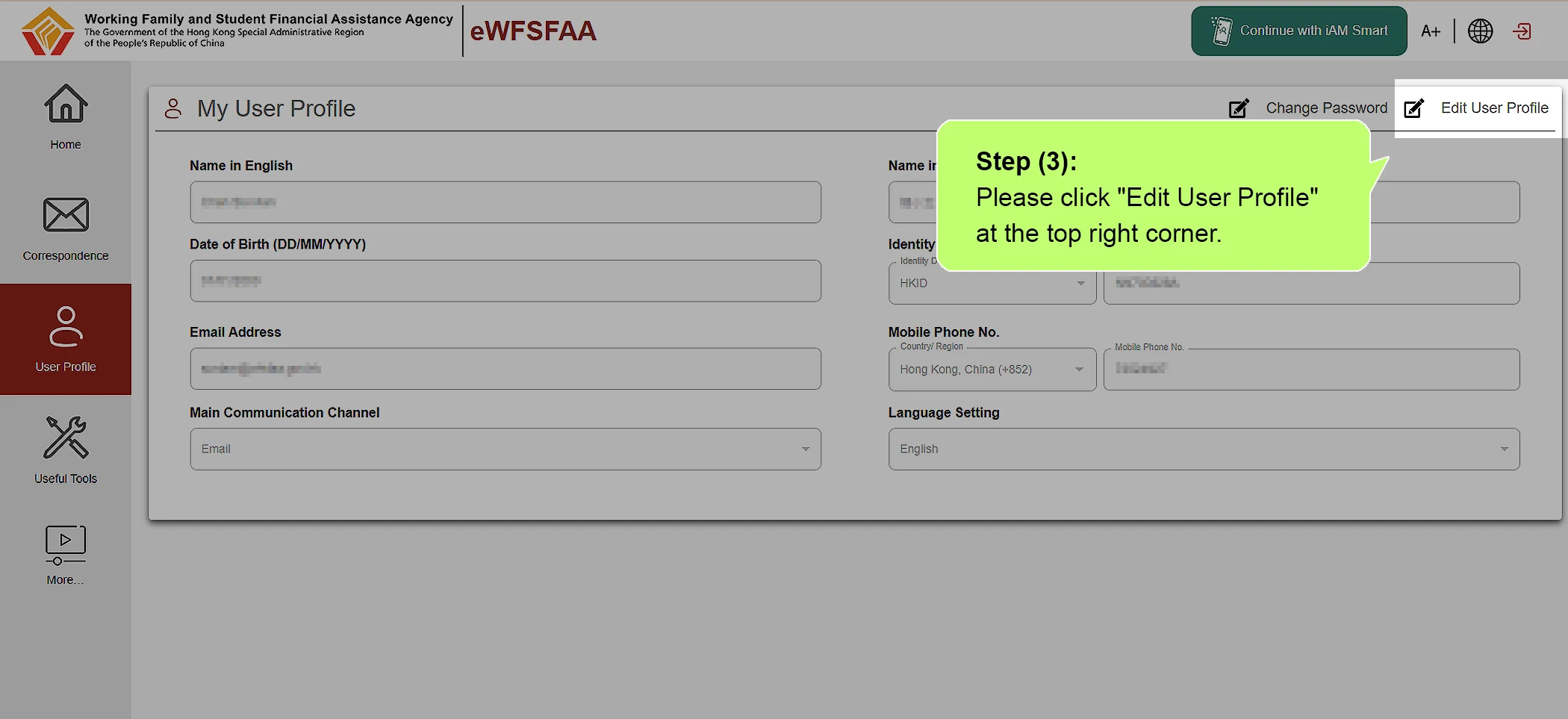Screen dimensions: 1568x719
Task: Expand Country/Region Hong Kong (+852) dropdown
Action: click(992, 370)
